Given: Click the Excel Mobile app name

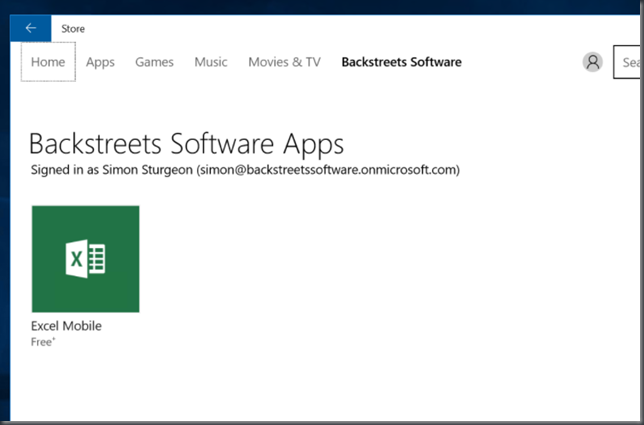Looking at the screenshot, I should point(66,326).
